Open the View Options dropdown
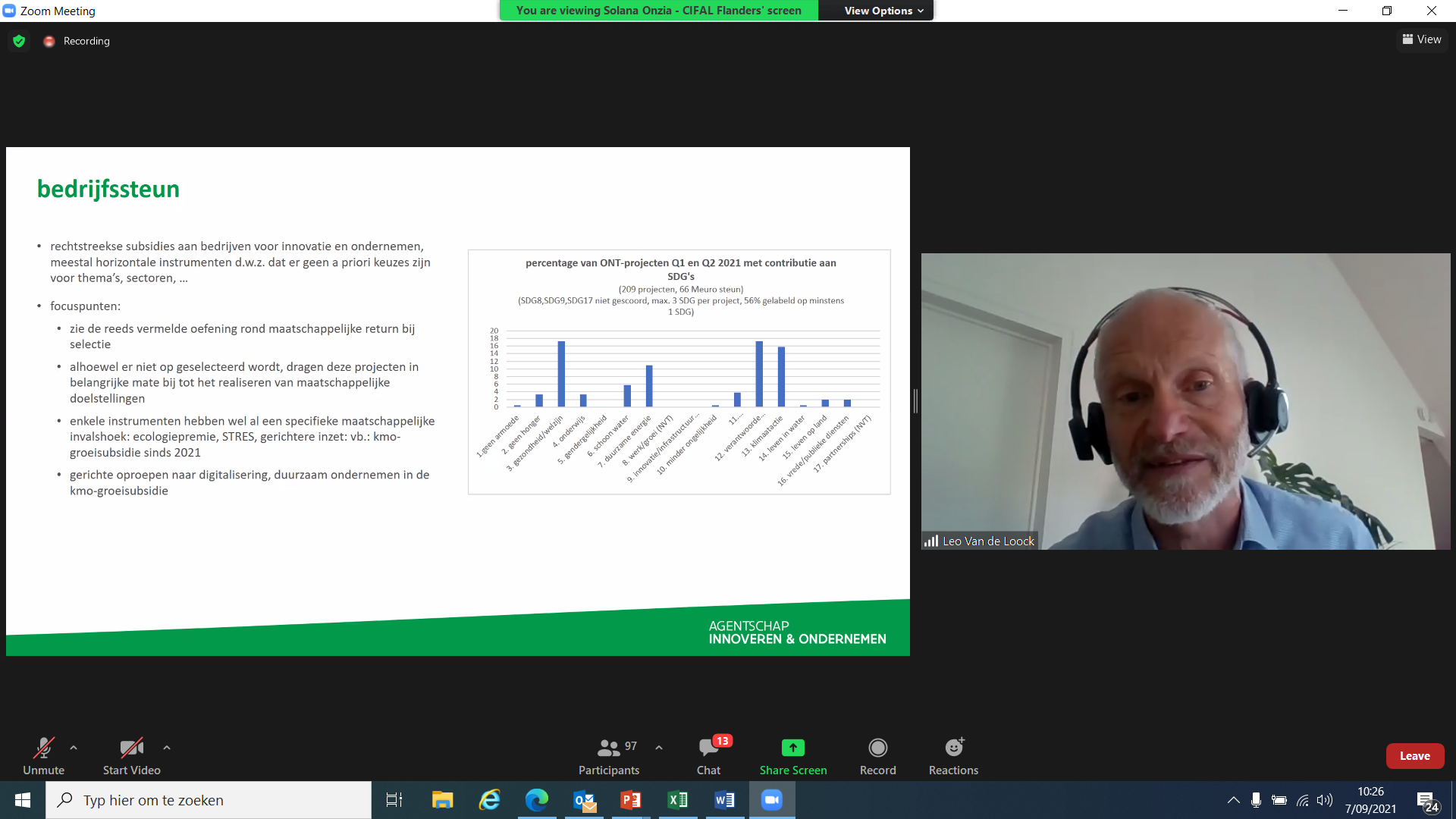 883,11
